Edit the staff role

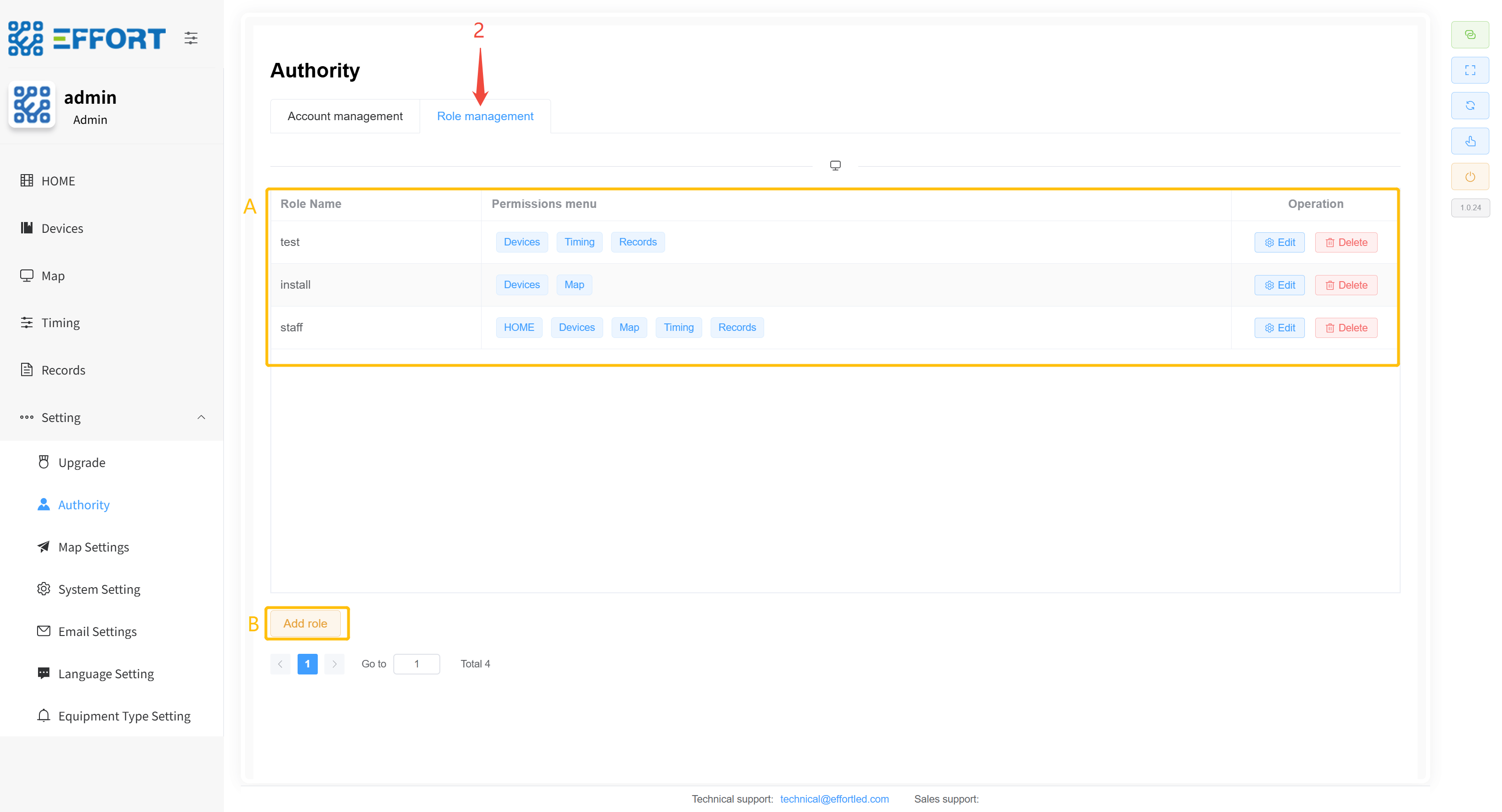click(x=1279, y=328)
